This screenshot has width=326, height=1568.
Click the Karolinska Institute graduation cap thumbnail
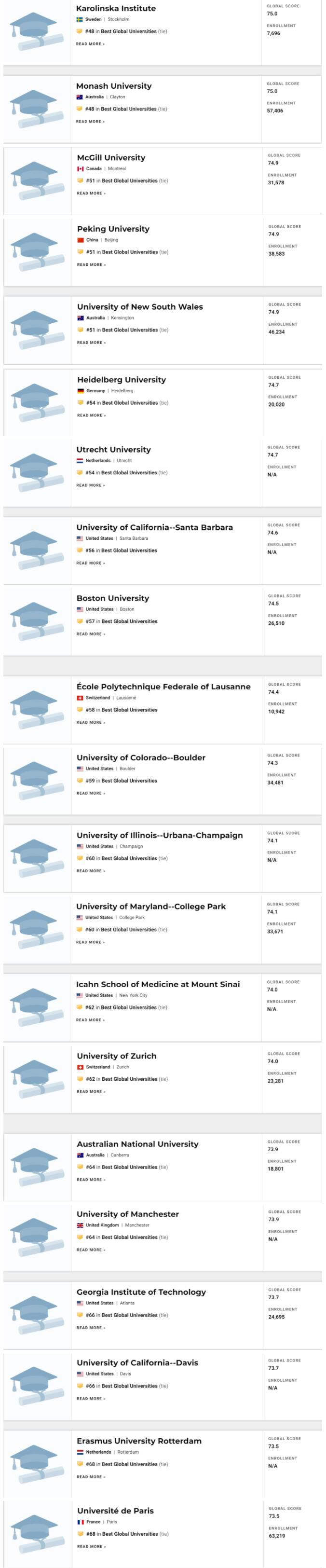38,32
